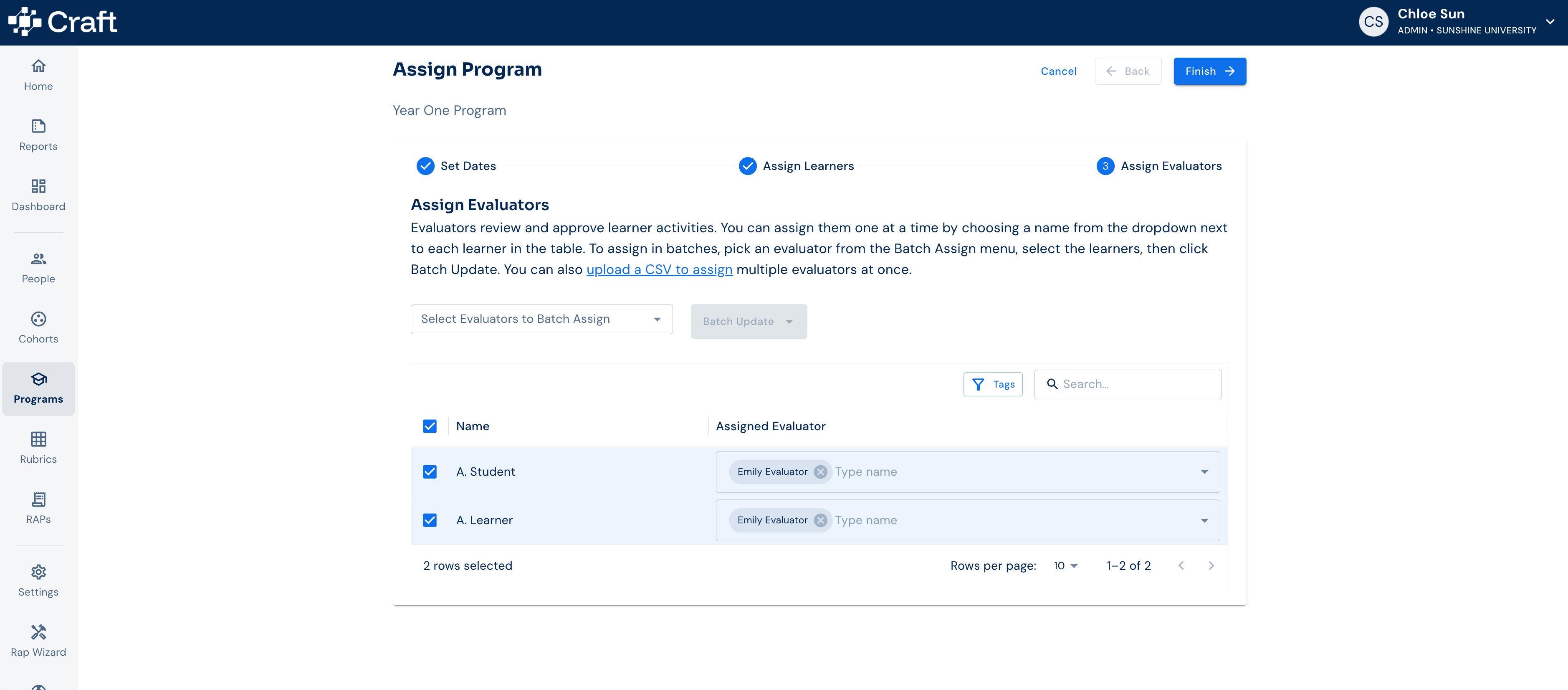
Task: Open the Dashboard sidebar item
Action: [x=38, y=196]
